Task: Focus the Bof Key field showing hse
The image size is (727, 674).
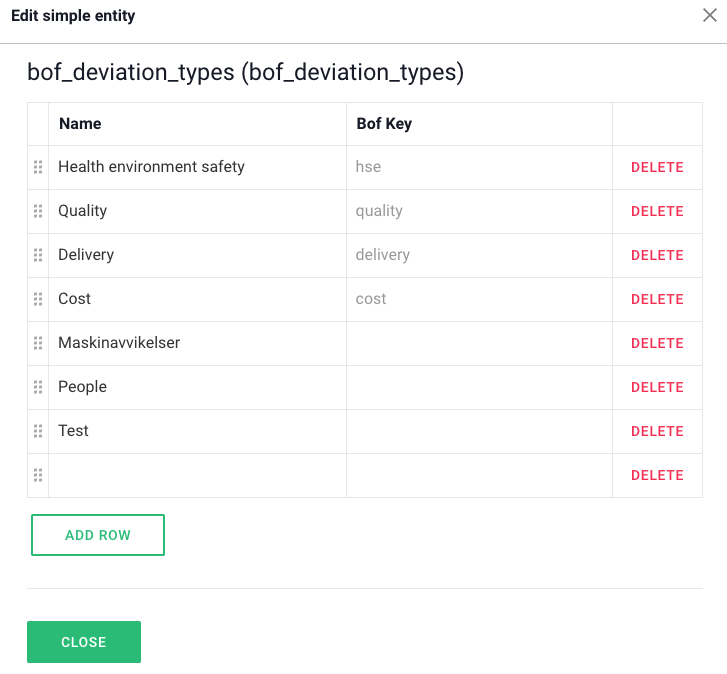Action: (478, 167)
